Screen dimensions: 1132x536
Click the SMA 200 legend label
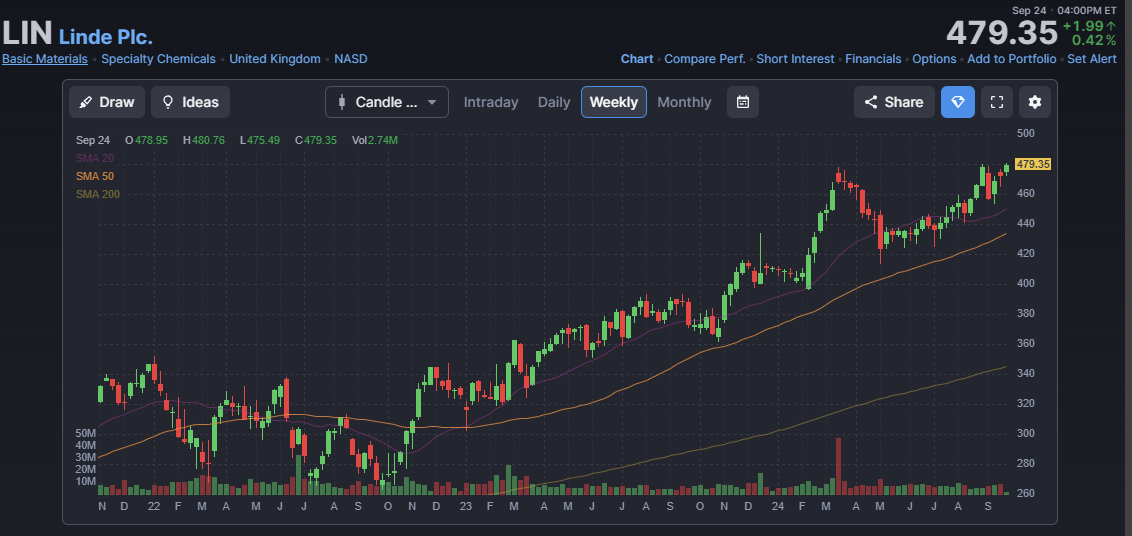[x=97, y=194]
